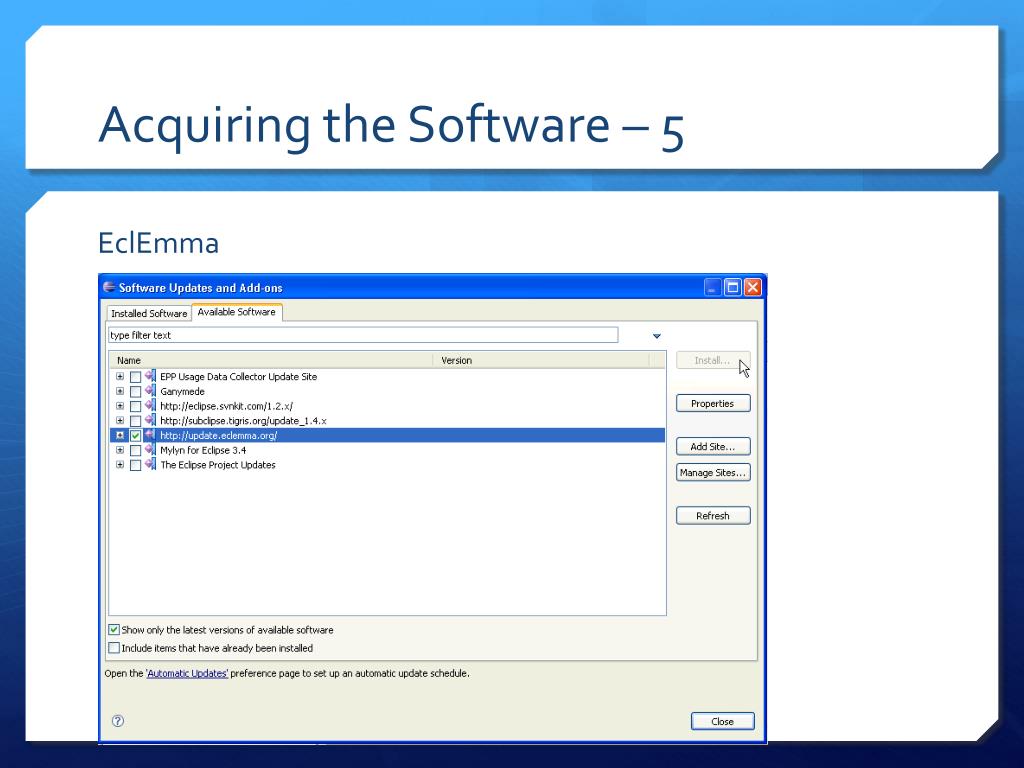This screenshot has width=1024, height=768.
Task: Select the http://update.eclemma.org/ row text
Action: point(219,436)
